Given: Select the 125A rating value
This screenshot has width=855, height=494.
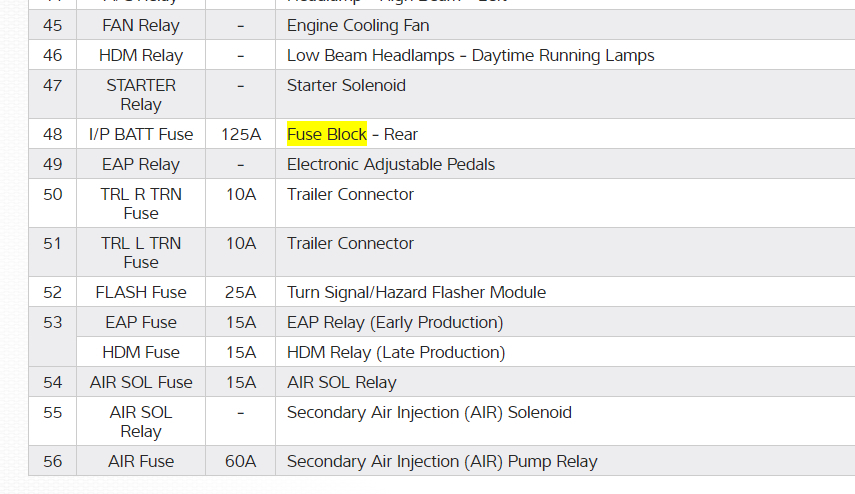Looking at the screenshot, I should click(240, 134).
